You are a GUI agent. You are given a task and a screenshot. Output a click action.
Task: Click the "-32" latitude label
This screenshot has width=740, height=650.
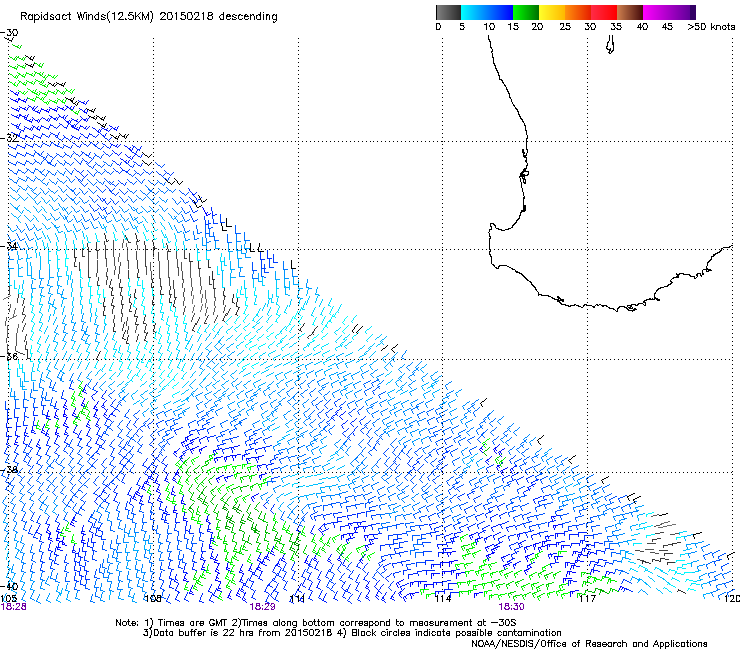[9, 138]
